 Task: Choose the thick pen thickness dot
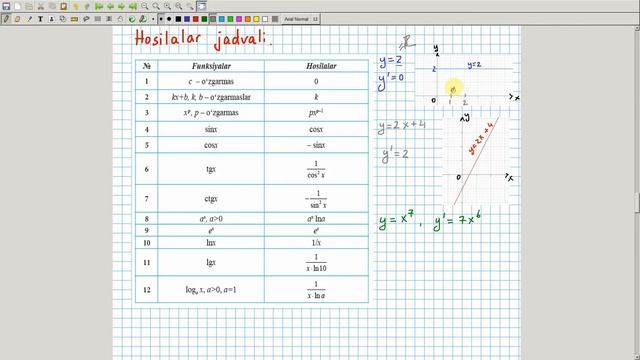(x=169, y=19)
